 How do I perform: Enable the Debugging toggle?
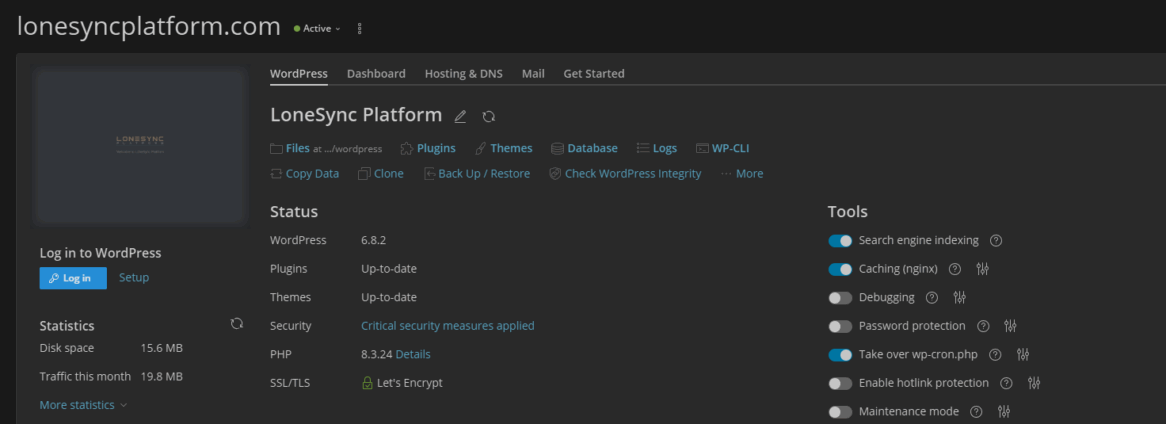tap(840, 298)
